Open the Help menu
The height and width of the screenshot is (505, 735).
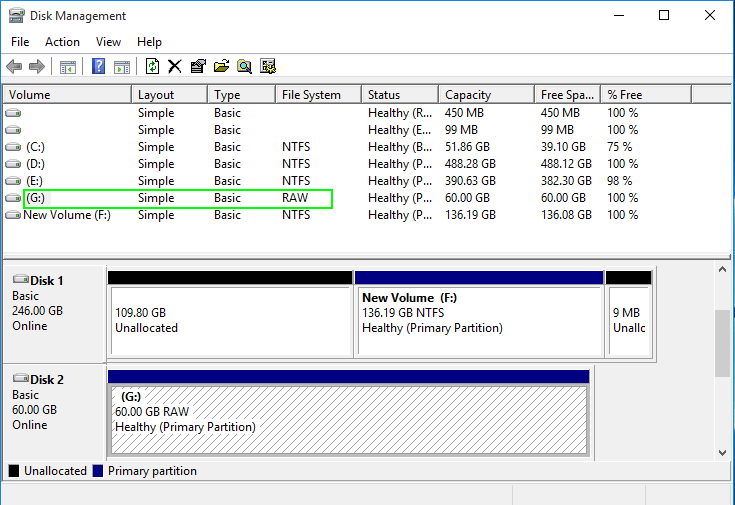[149, 42]
